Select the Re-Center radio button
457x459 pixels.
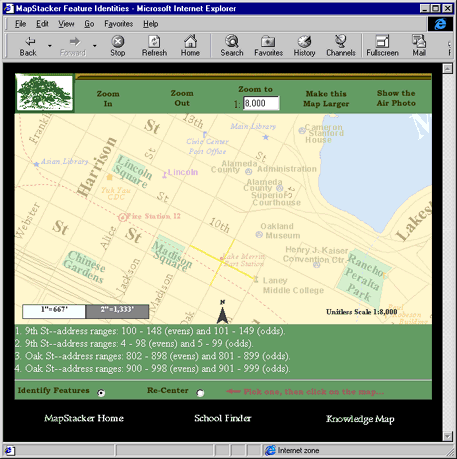click(200, 393)
